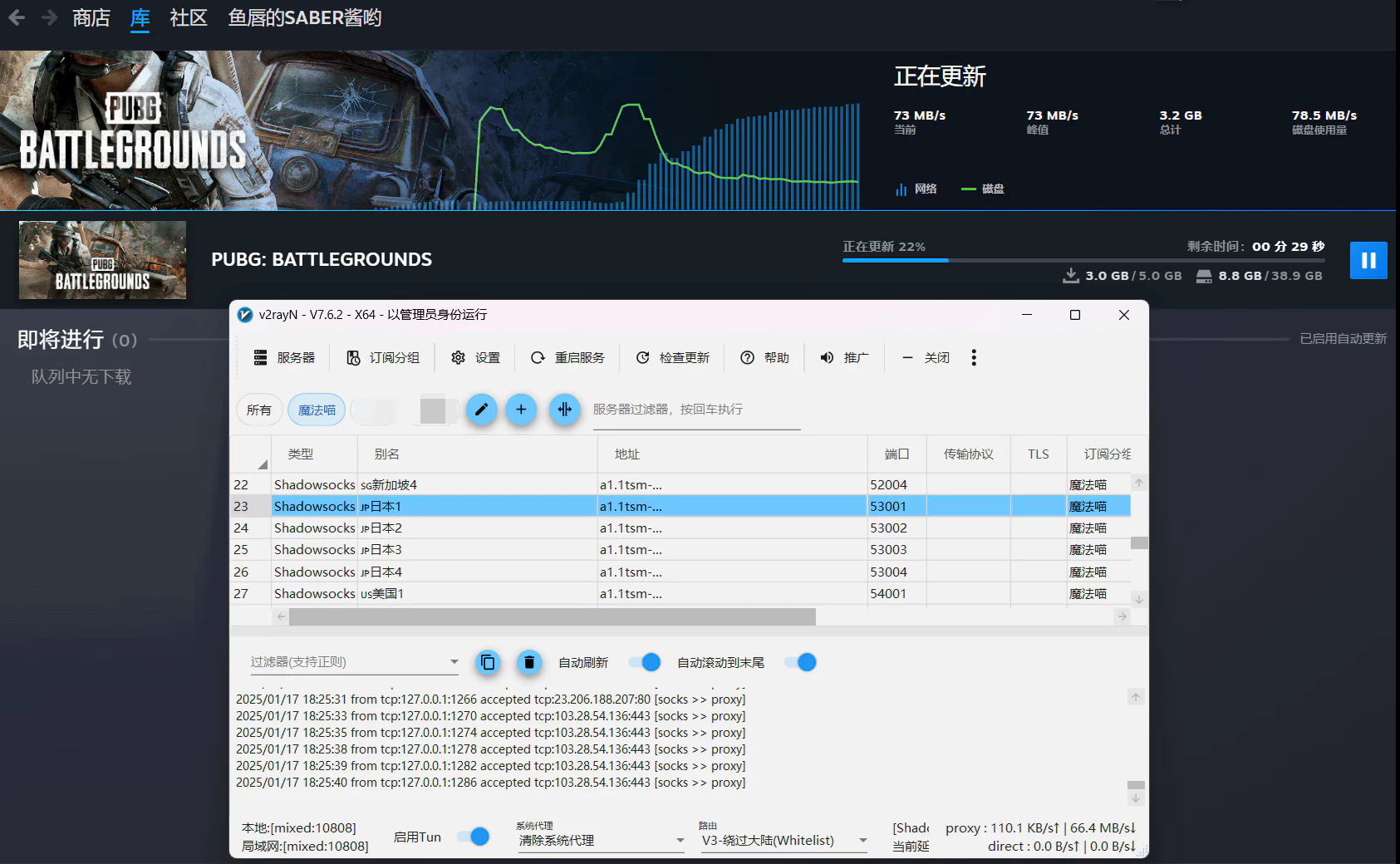The image size is (1400, 864).
Task: Toggle the 启用Tun switch
Action: pyautogui.click(x=474, y=837)
